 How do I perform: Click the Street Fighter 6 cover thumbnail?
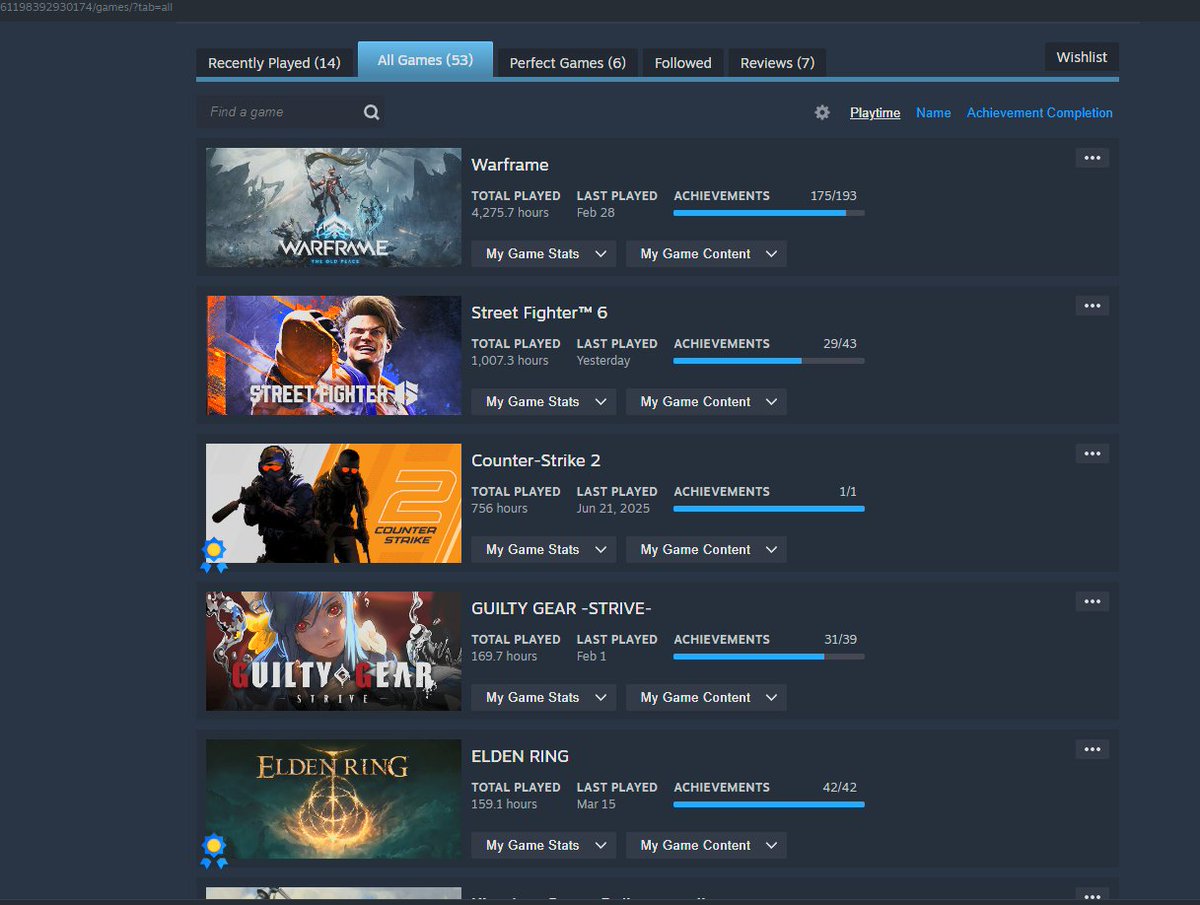coord(334,355)
